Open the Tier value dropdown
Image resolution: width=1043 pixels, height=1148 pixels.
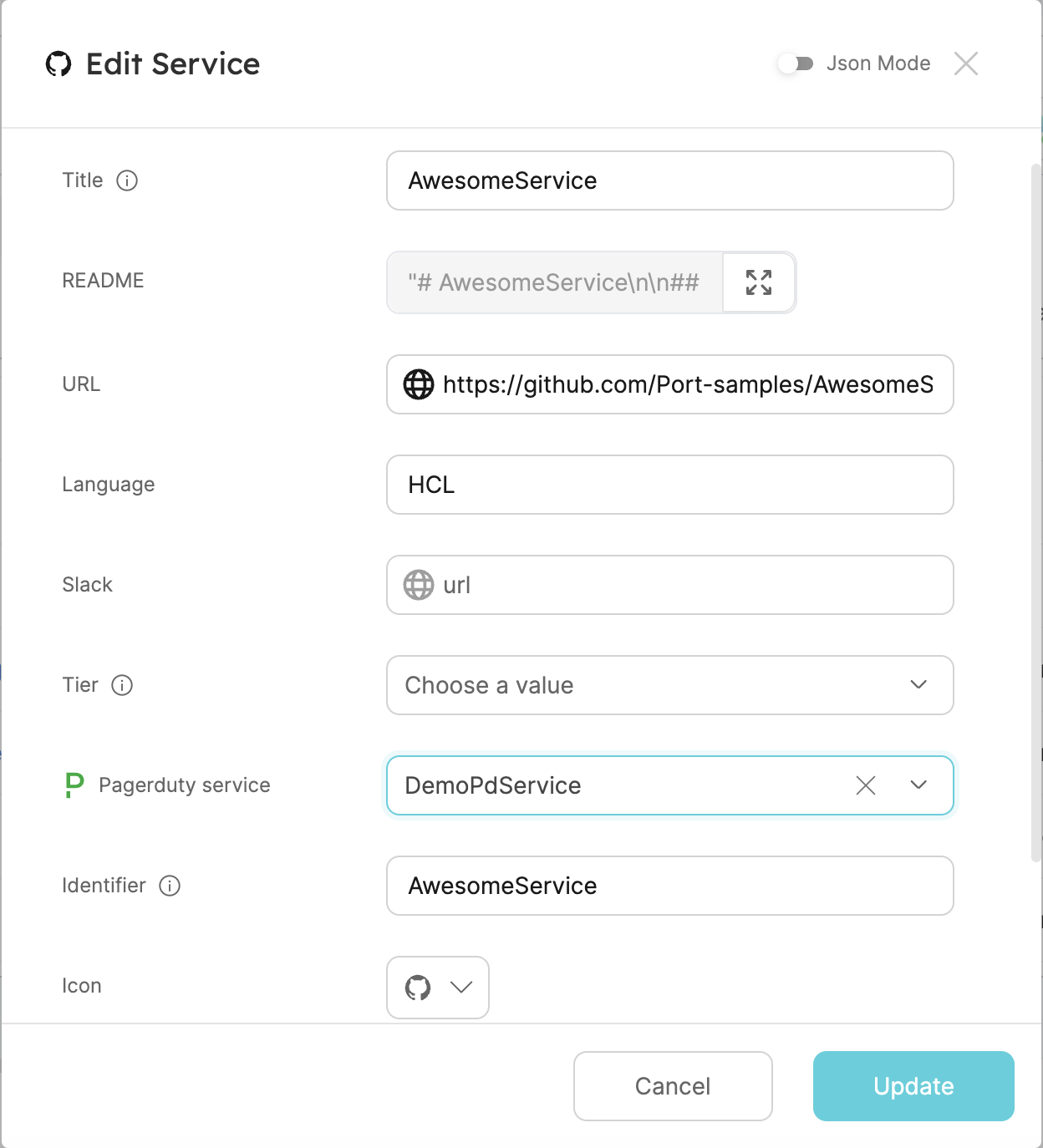670,685
